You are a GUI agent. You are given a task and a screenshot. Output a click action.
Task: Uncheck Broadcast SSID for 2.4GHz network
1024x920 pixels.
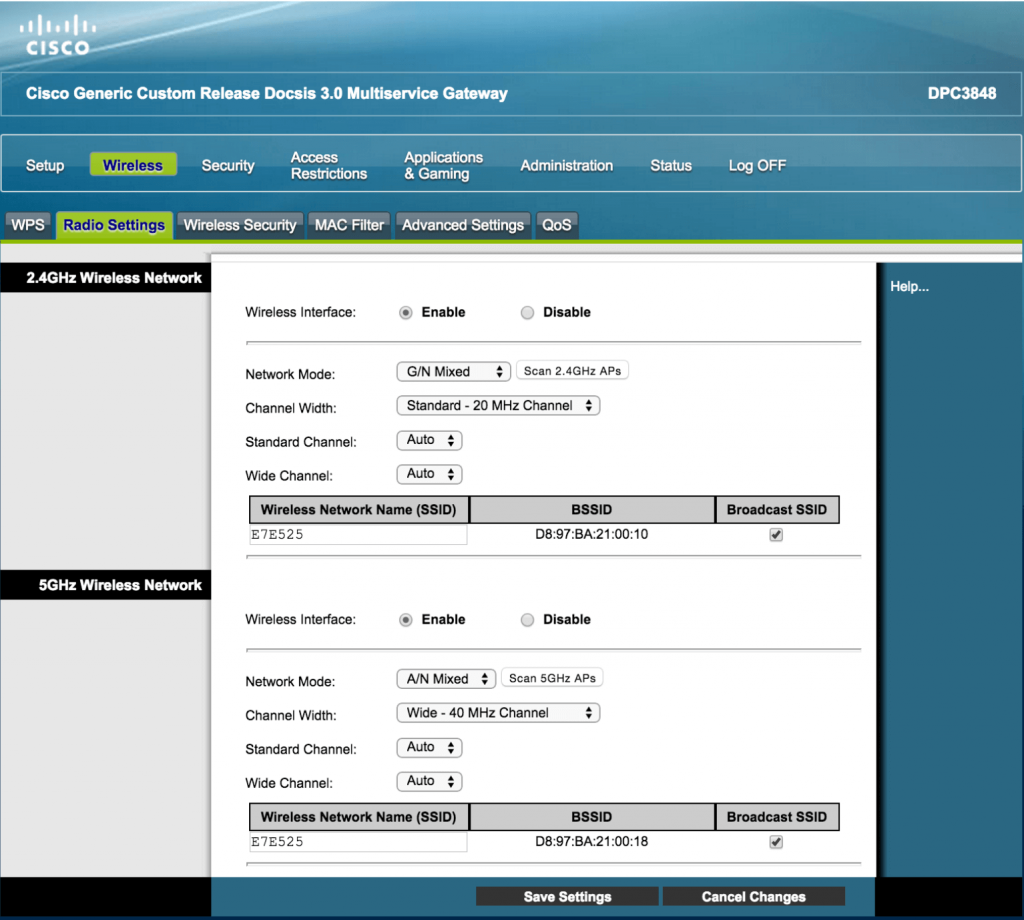pyautogui.click(x=776, y=534)
